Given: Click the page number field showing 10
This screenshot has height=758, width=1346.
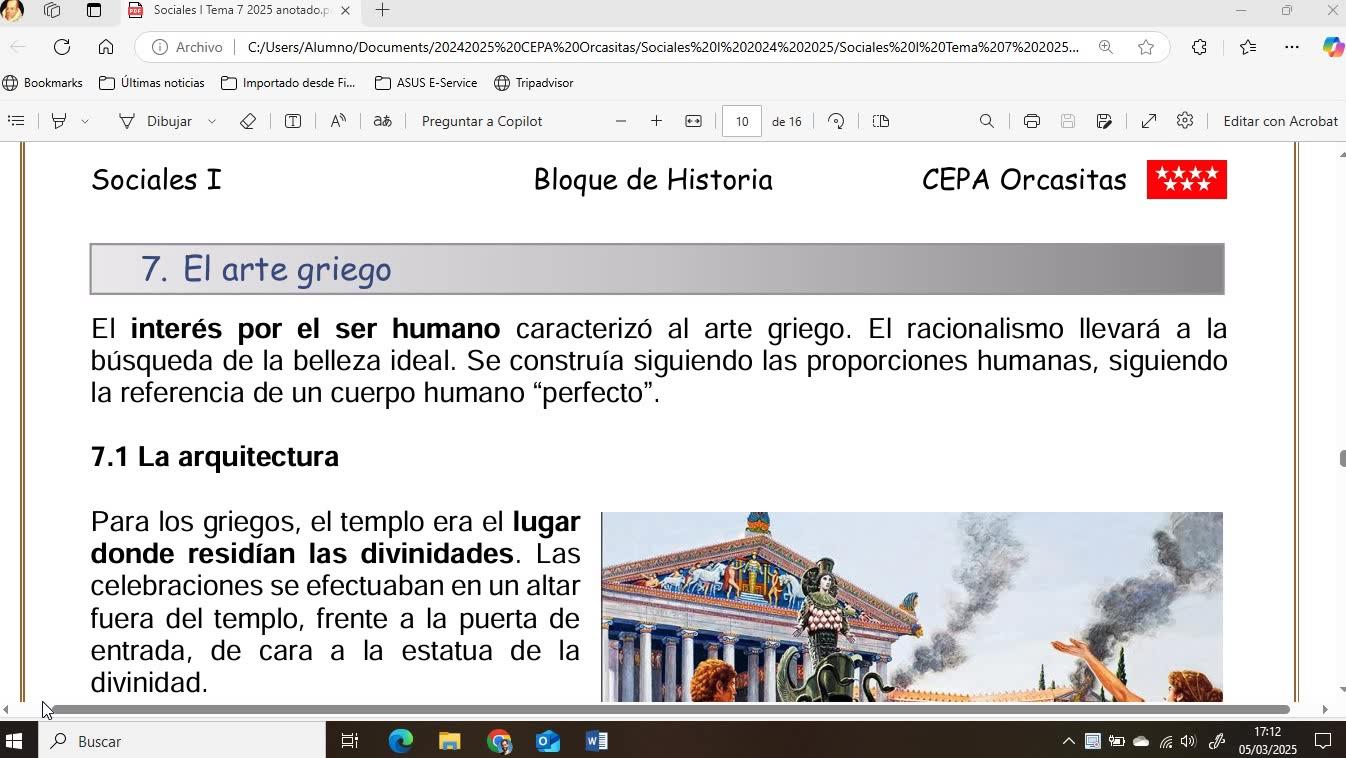Looking at the screenshot, I should click(742, 121).
